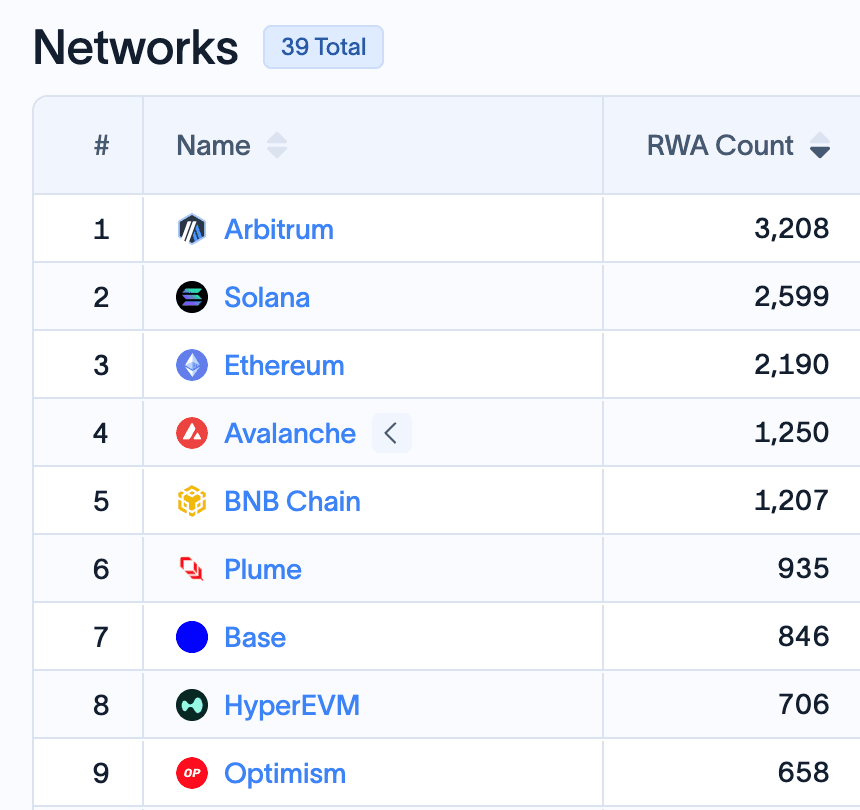The width and height of the screenshot is (860, 810).
Task: Expand the chevron next to Avalanche
Action: 392,433
